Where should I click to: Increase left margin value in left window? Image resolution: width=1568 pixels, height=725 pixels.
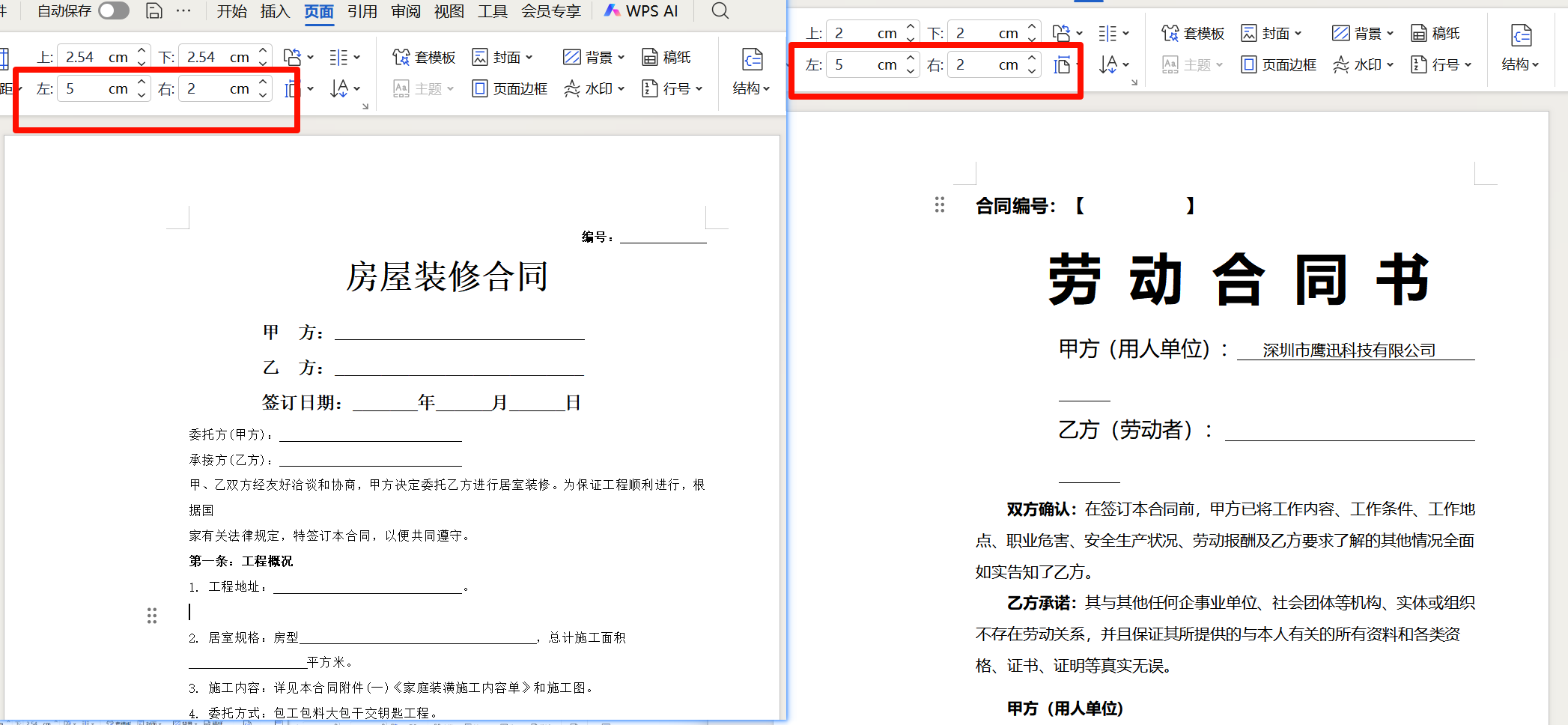[x=142, y=82]
